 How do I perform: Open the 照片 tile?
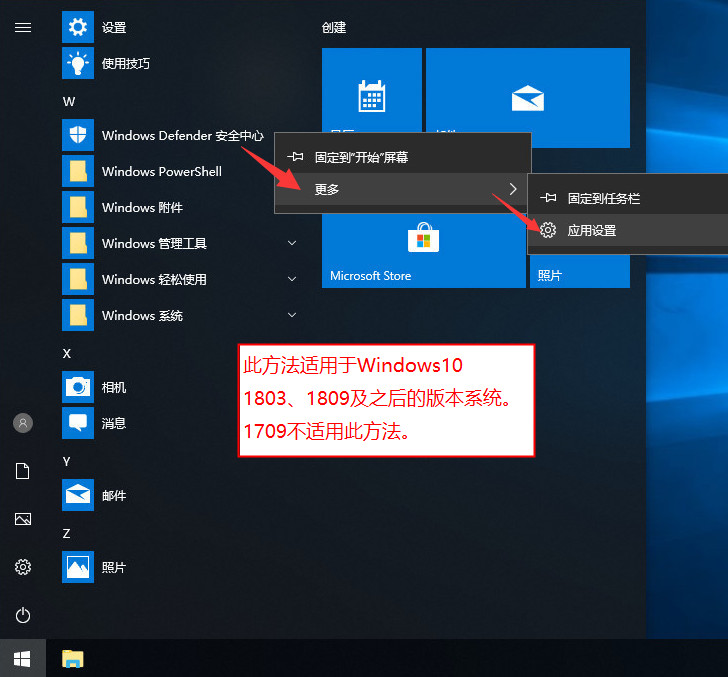[580, 271]
